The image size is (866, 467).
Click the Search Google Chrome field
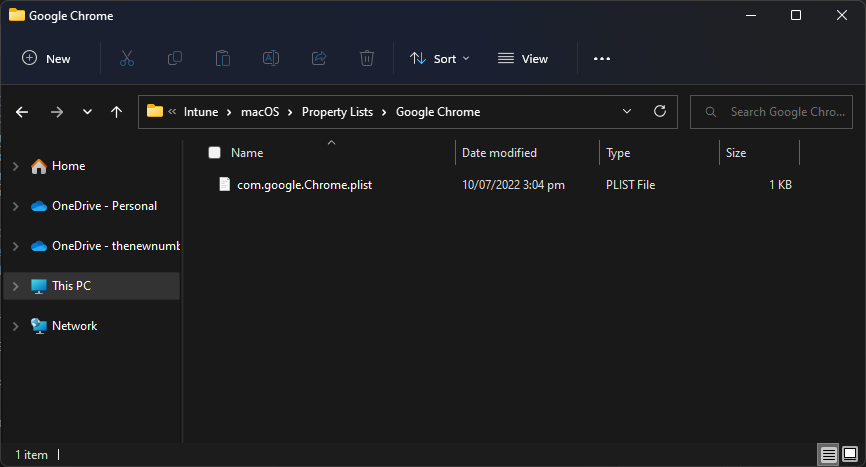click(772, 112)
